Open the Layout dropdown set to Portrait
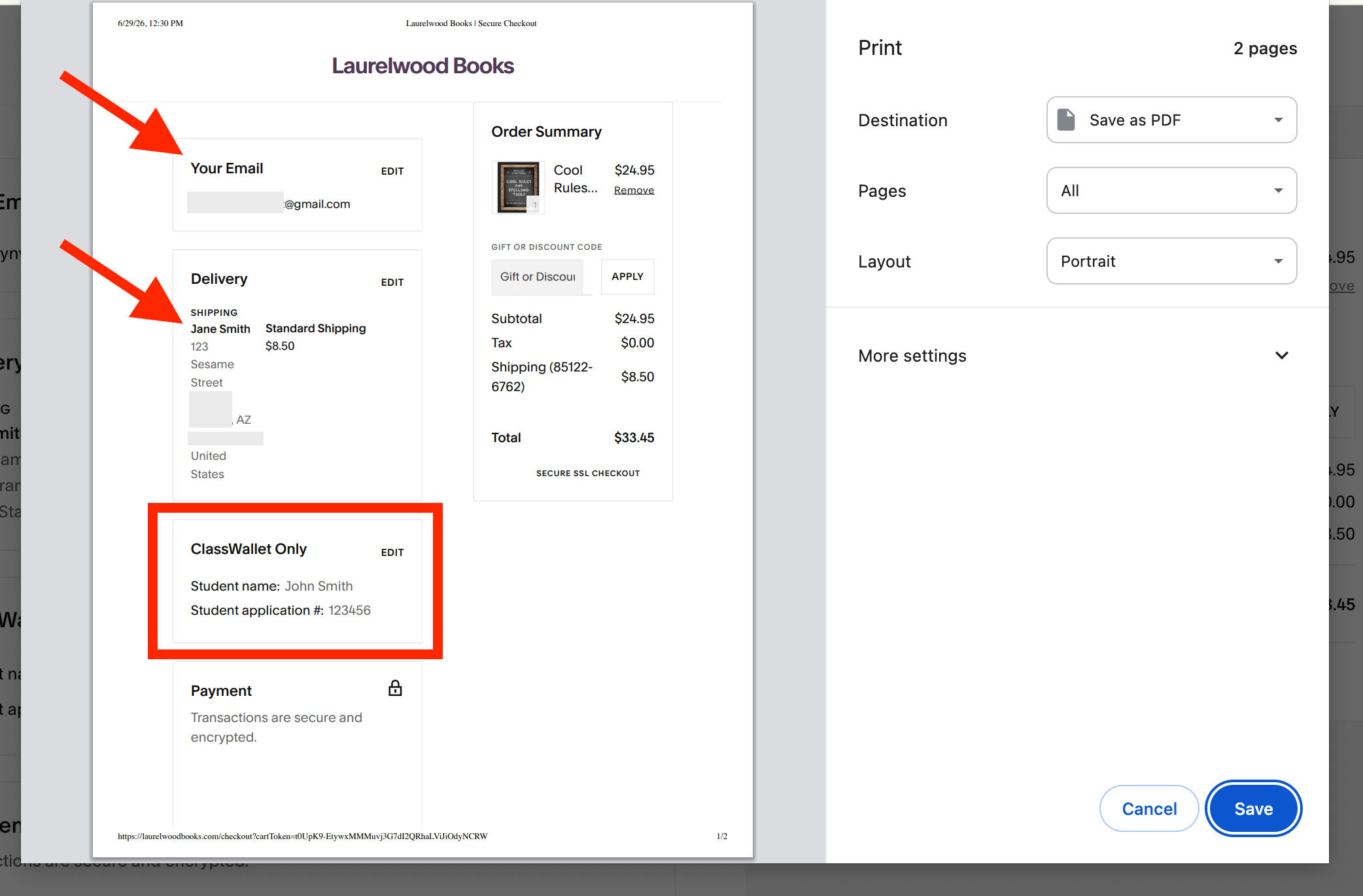Image resolution: width=1363 pixels, height=896 pixels. click(x=1171, y=261)
